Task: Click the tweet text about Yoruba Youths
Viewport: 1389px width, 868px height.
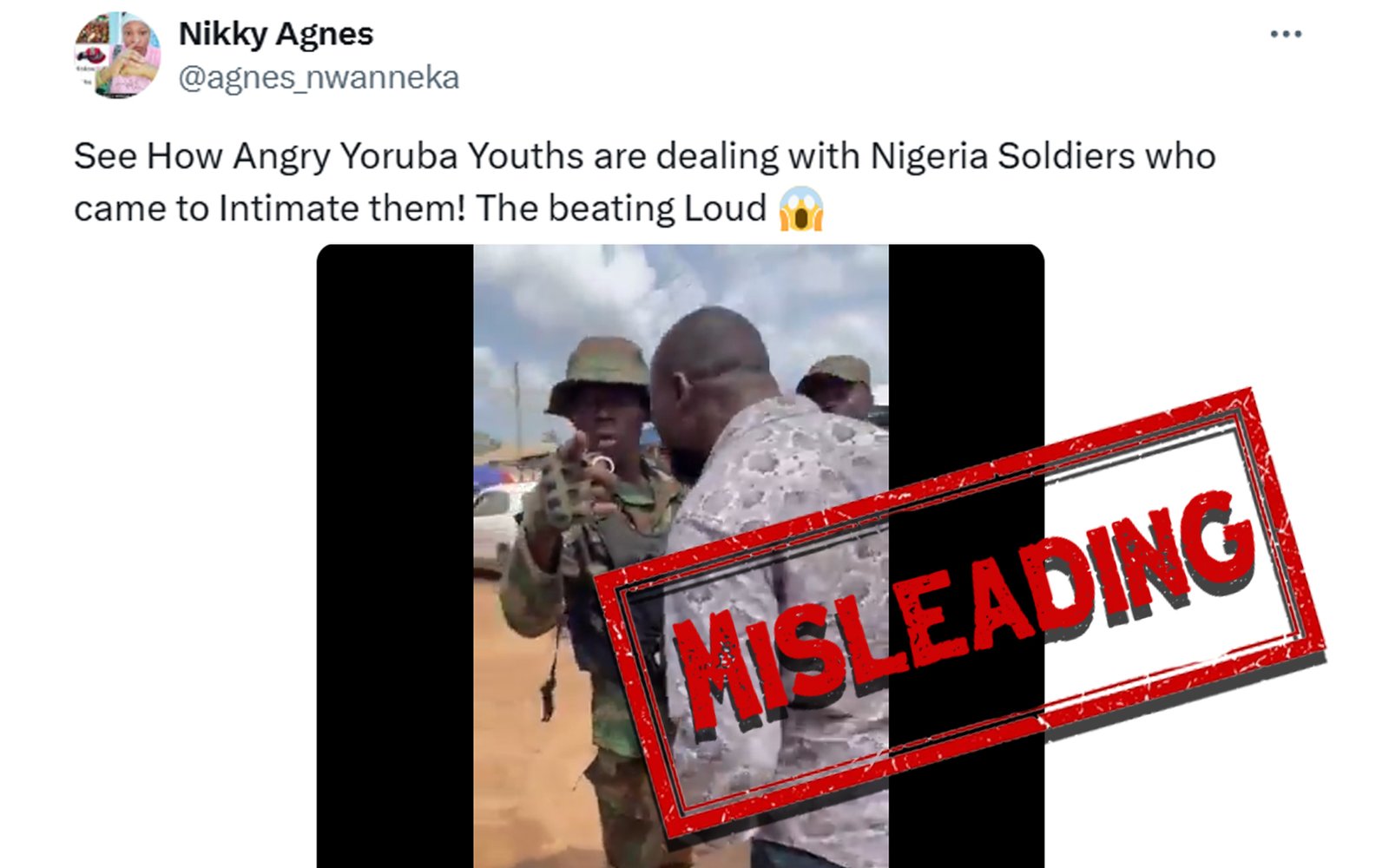Action: (644, 182)
